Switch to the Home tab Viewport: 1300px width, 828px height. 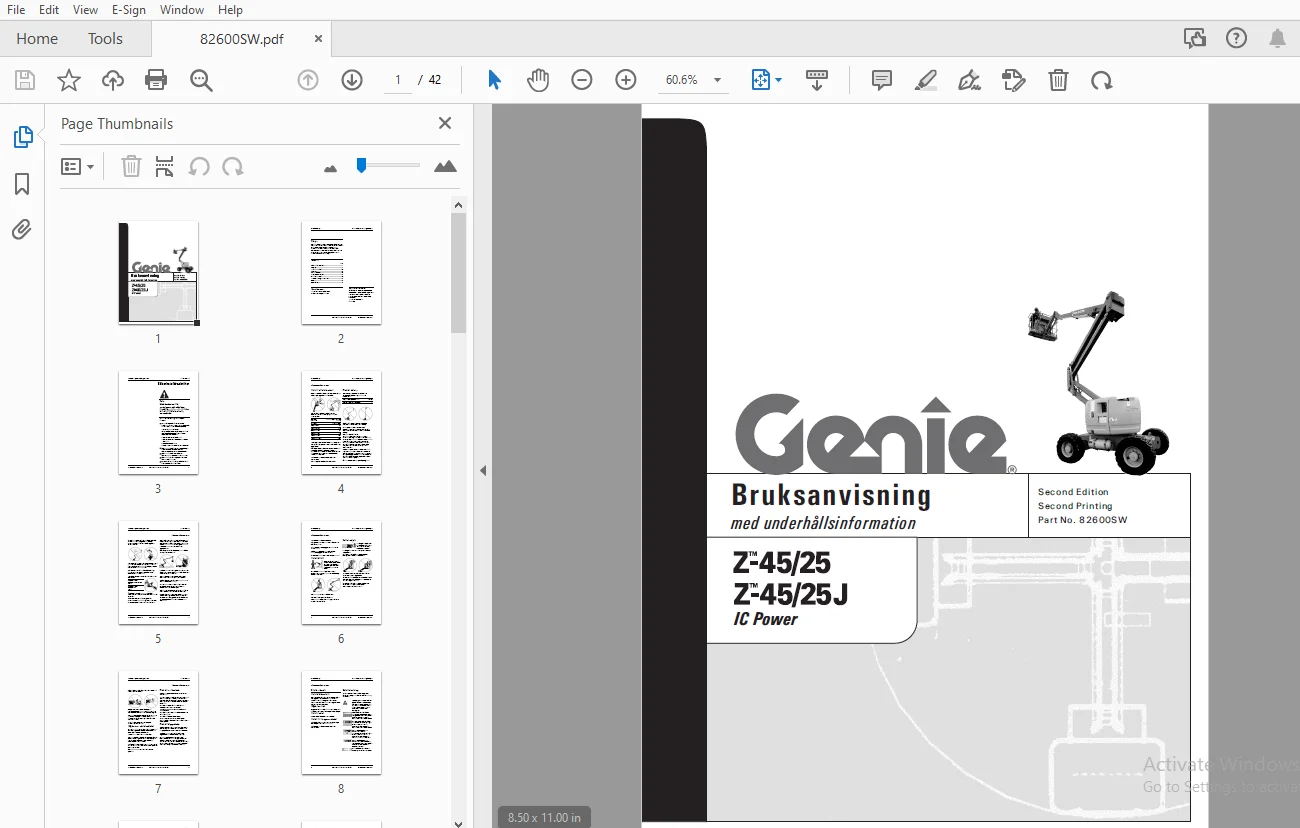pos(37,38)
